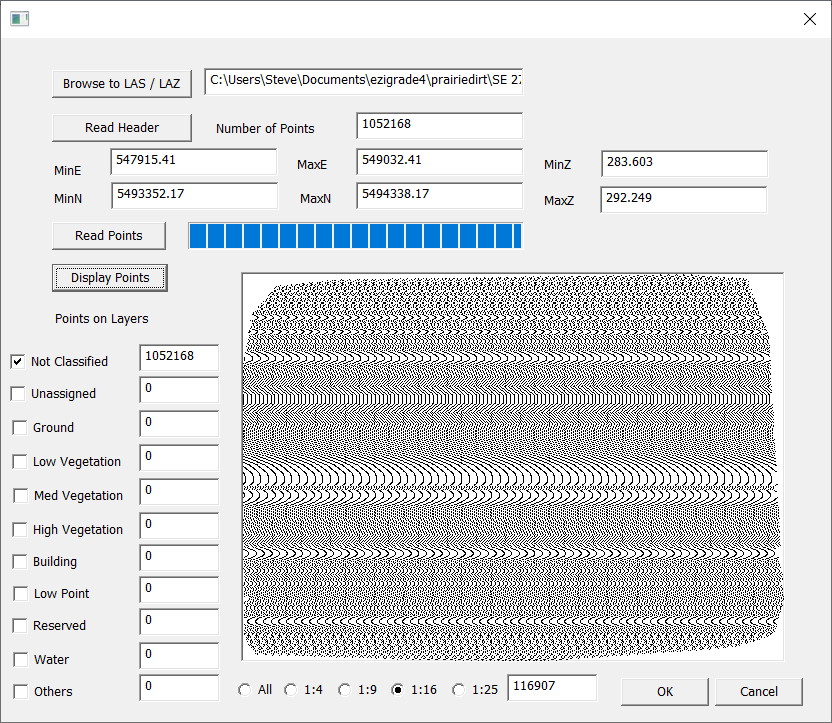Toggle the Water checkbox on
The width and height of the screenshot is (832, 723).
click(x=20, y=659)
